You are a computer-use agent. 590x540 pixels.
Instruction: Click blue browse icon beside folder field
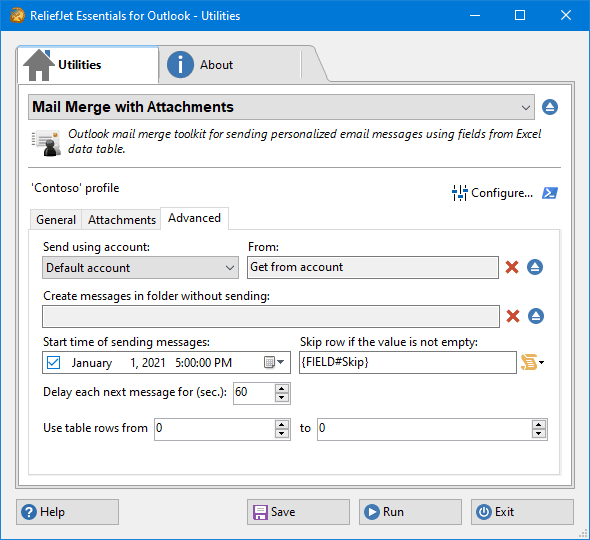pos(536,316)
